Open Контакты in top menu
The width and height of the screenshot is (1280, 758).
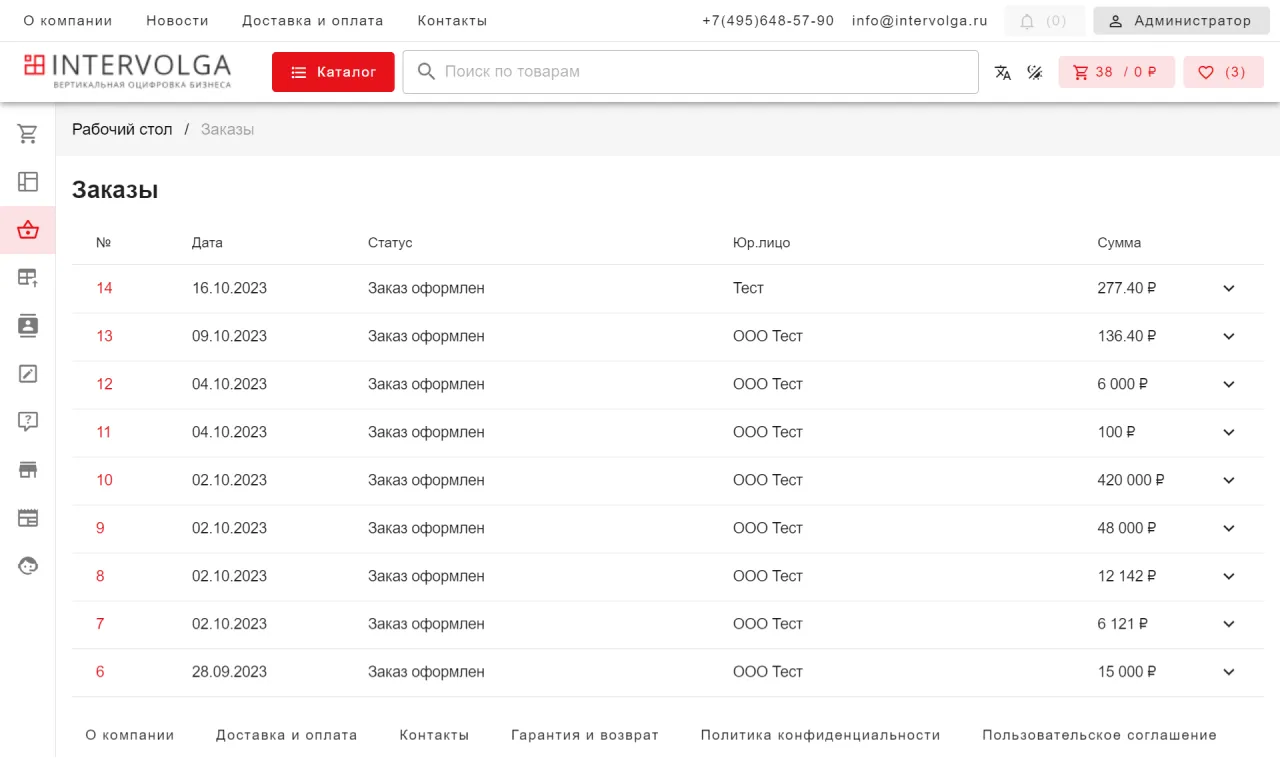pyautogui.click(x=452, y=21)
